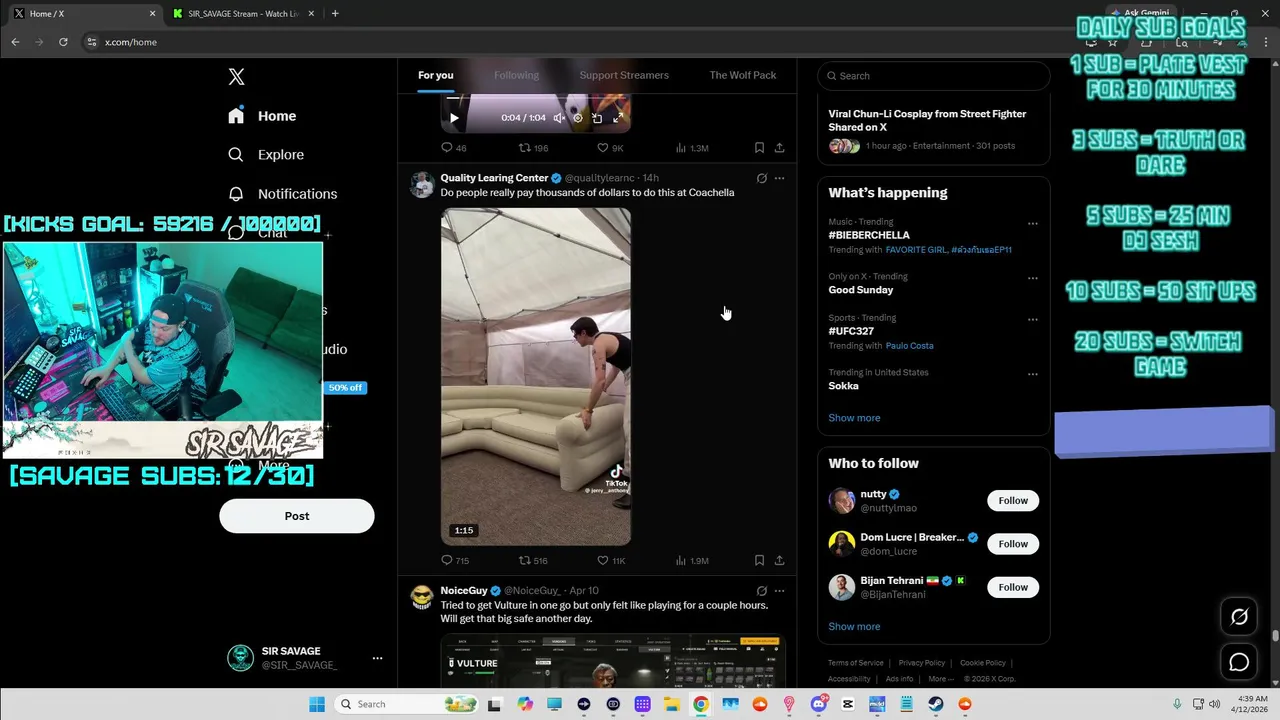The image size is (1280, 720).
Task: Follow Dom Lucre
Action: 1013,544
